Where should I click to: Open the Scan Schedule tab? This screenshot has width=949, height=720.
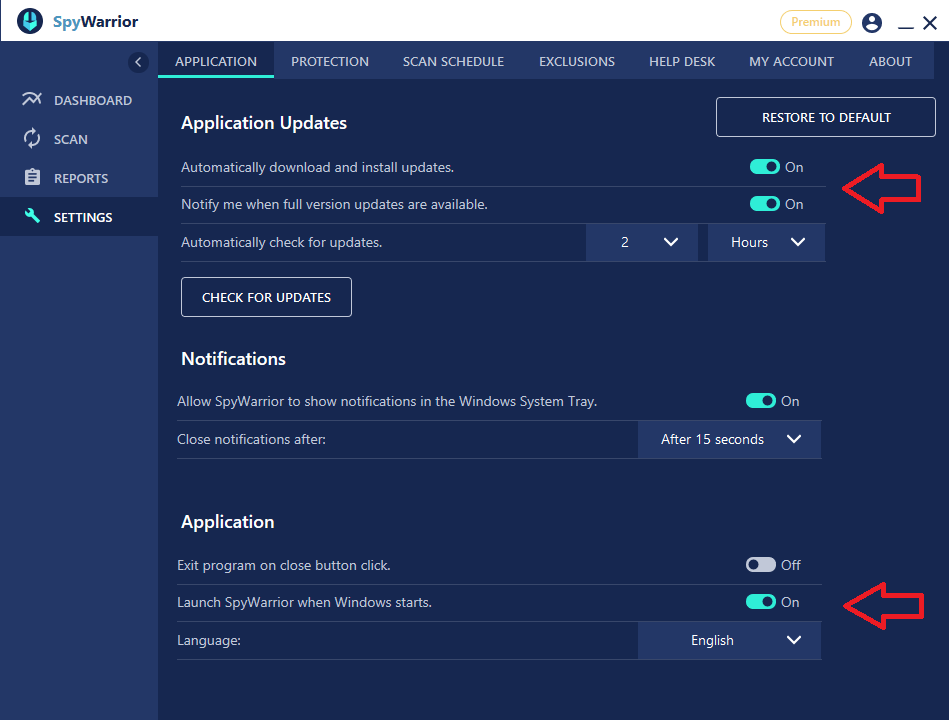pos(453,61)
